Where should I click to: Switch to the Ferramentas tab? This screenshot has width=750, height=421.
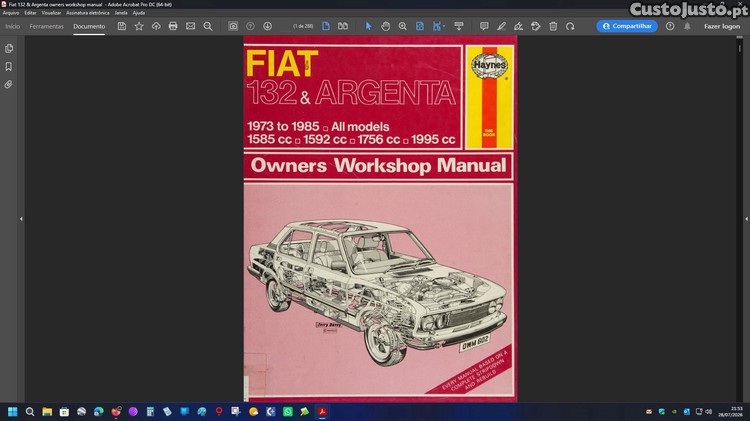pos(46,26)
